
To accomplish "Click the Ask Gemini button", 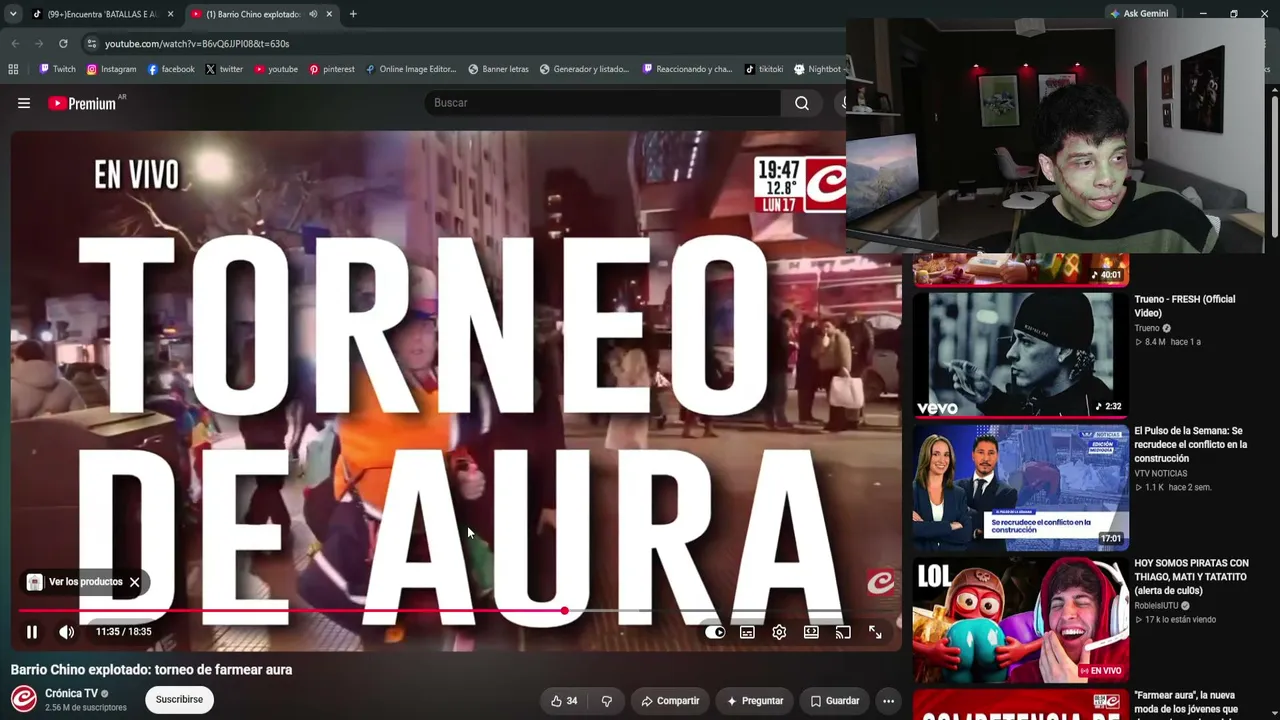I will pos(1138,14).
